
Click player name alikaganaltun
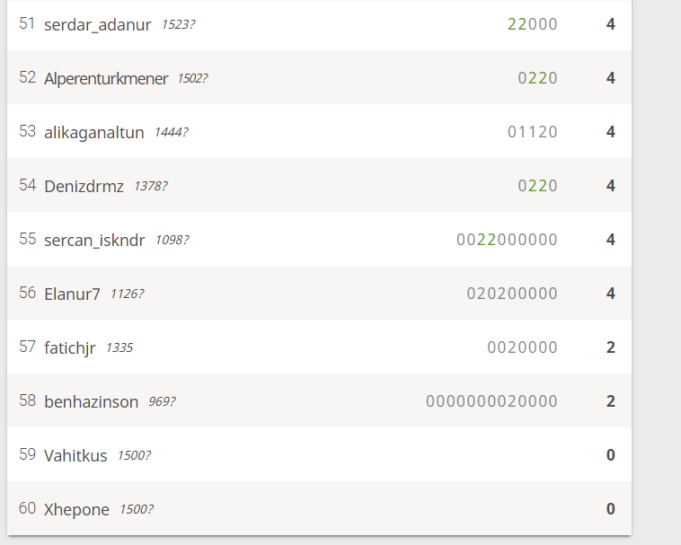coord(94,132)
